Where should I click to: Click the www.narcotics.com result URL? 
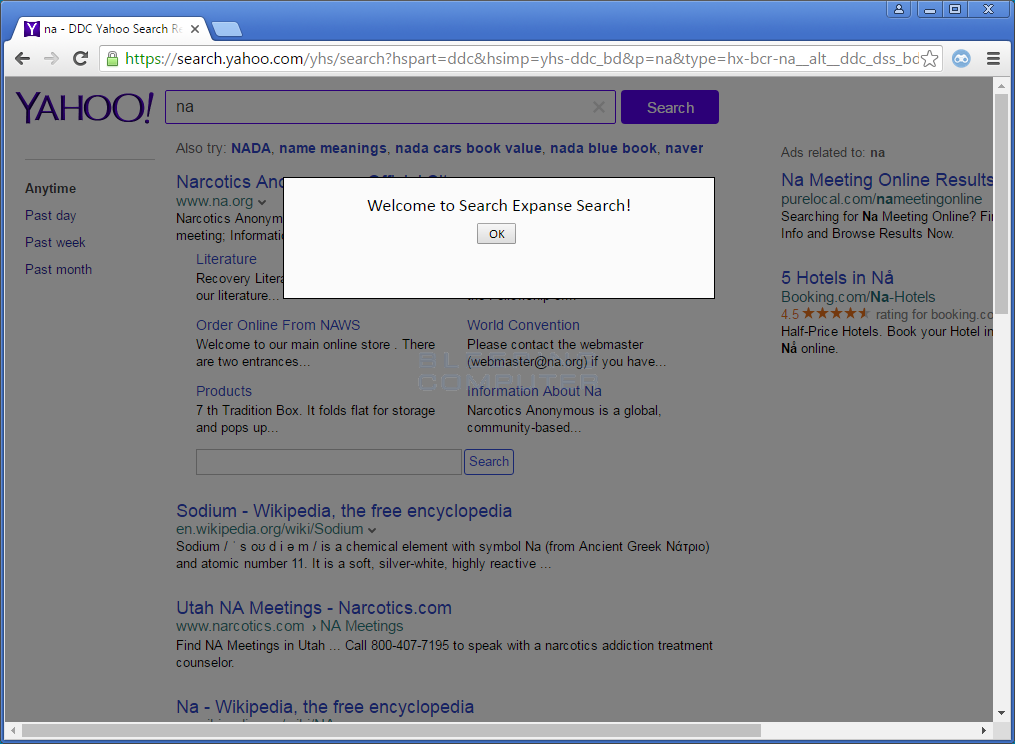click(240, 626)
